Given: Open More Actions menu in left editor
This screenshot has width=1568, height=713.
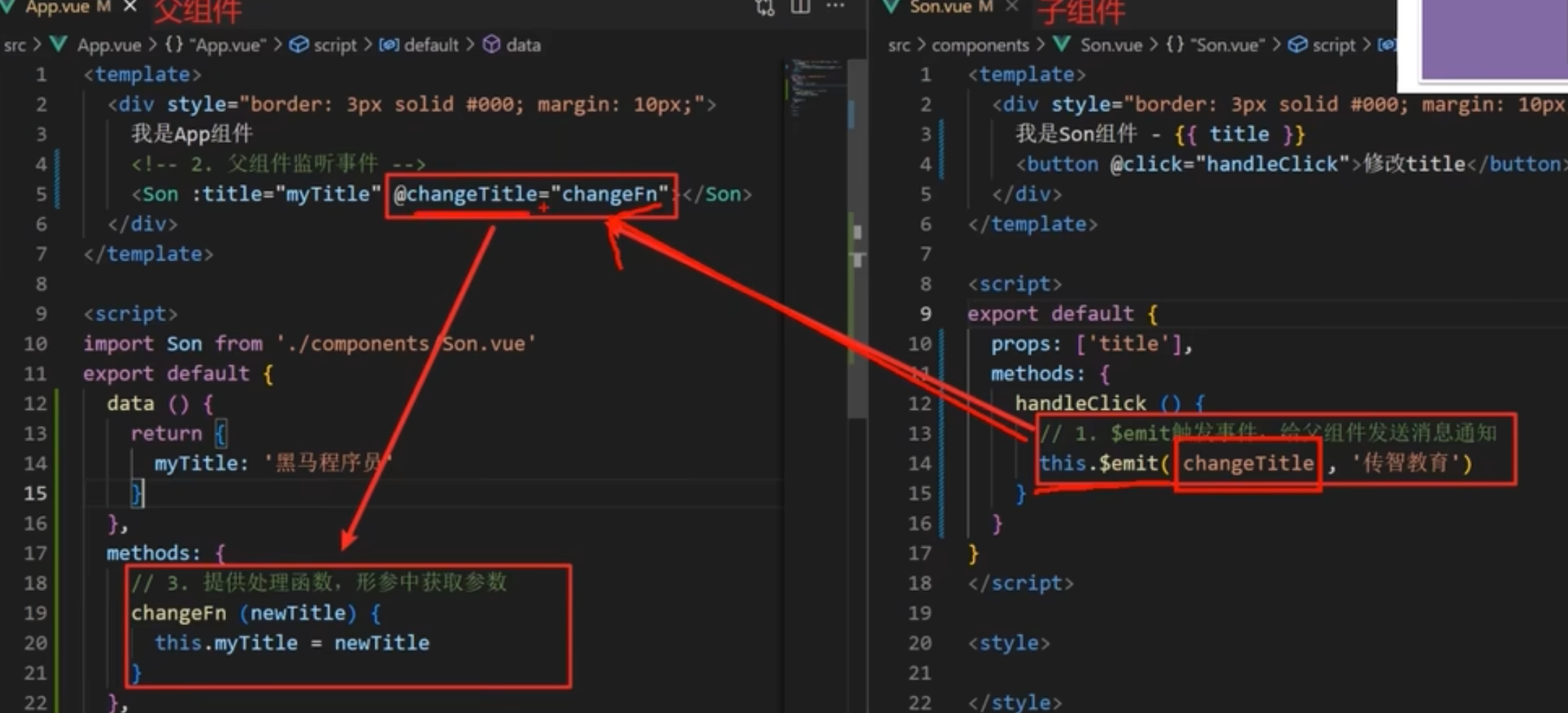Looking at the screenshot, I should [x=835, y=6].
